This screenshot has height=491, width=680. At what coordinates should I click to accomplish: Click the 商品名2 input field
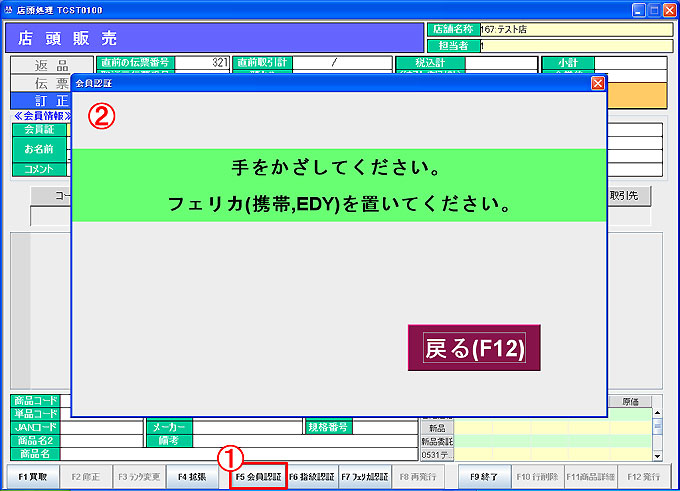pyautogui.click(x=101, y=441)
